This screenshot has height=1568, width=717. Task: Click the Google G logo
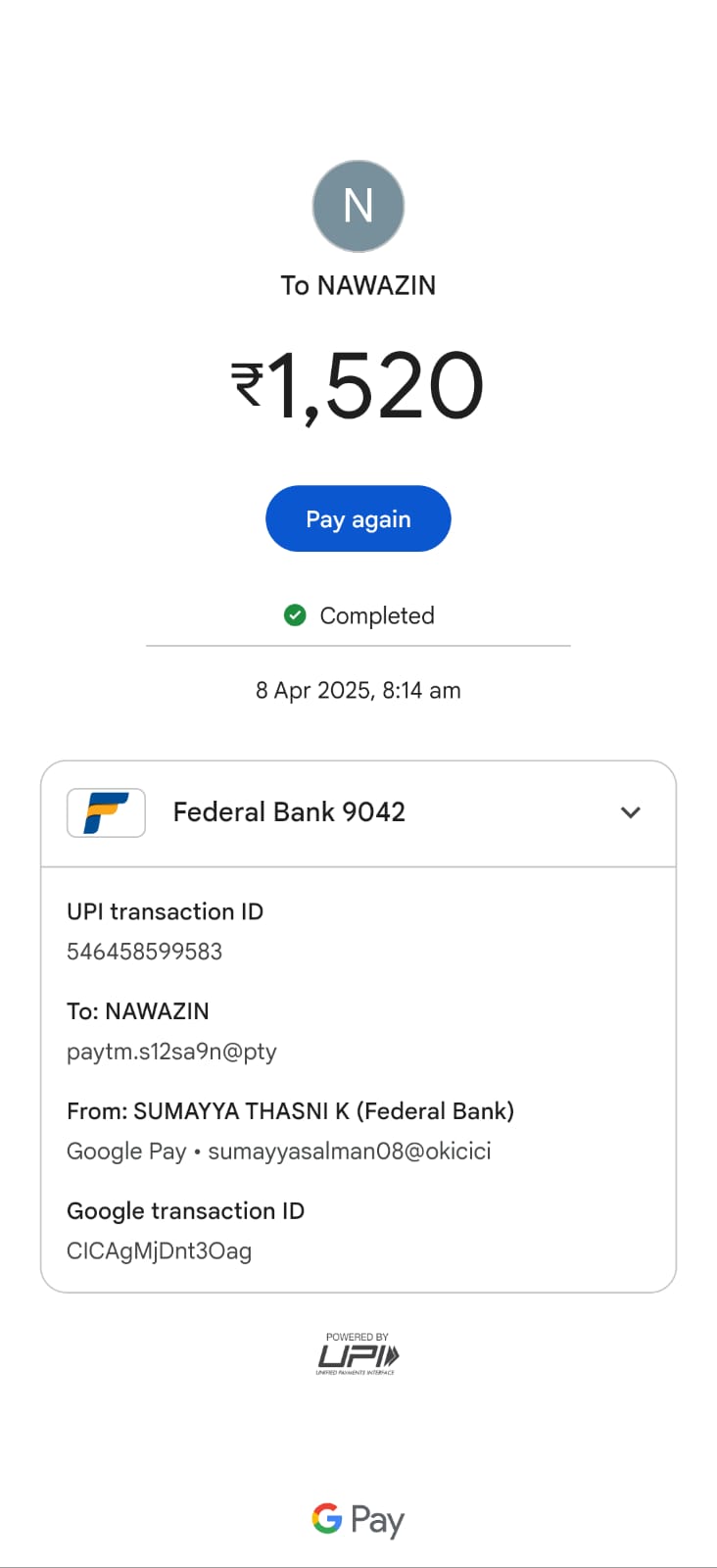(x=327, y=1519)
